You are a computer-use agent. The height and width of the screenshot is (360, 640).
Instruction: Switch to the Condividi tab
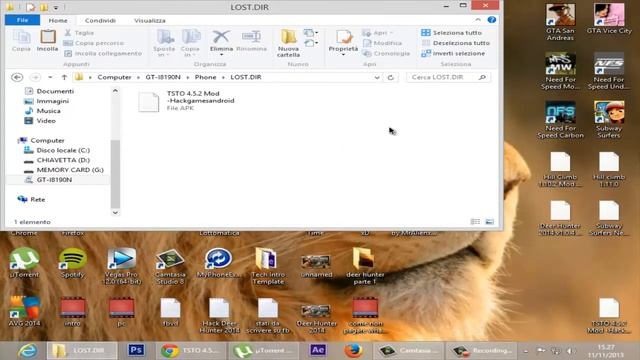[100, 20]
